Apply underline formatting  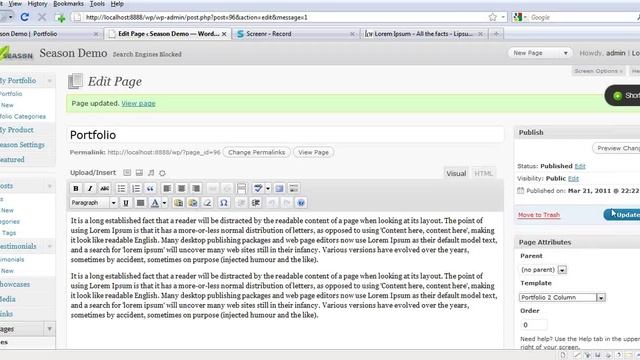click(126, 203)
